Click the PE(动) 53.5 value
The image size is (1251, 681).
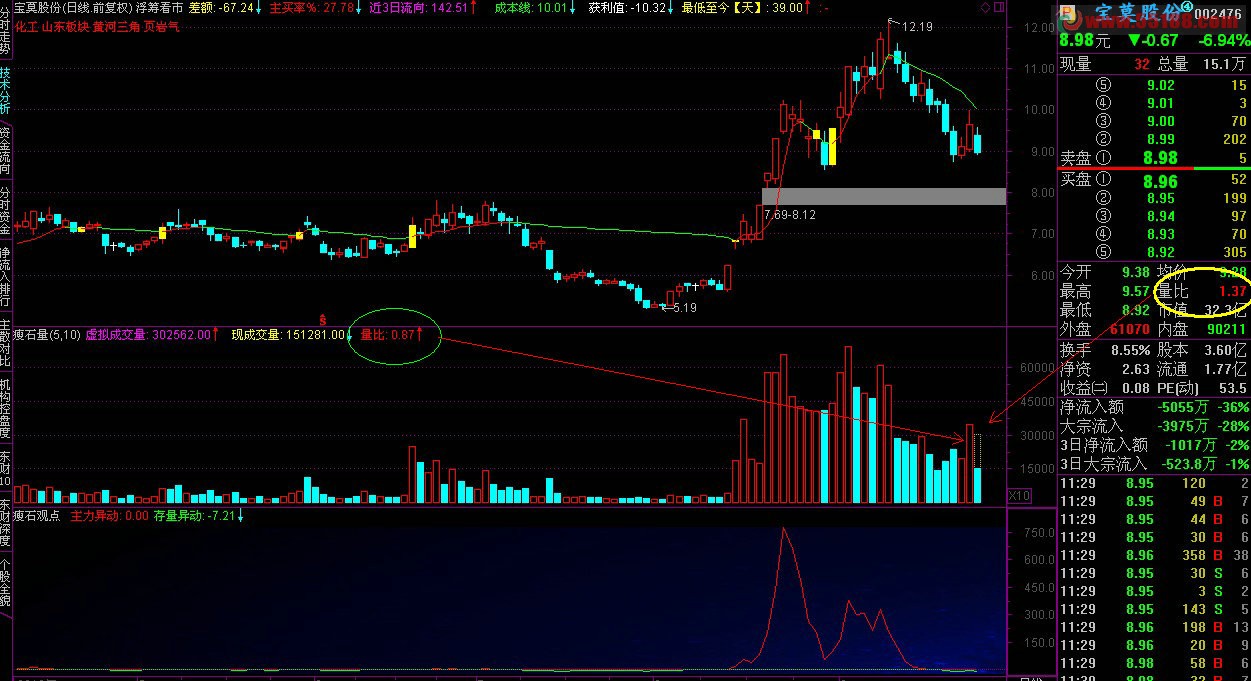coord(1232,388)
